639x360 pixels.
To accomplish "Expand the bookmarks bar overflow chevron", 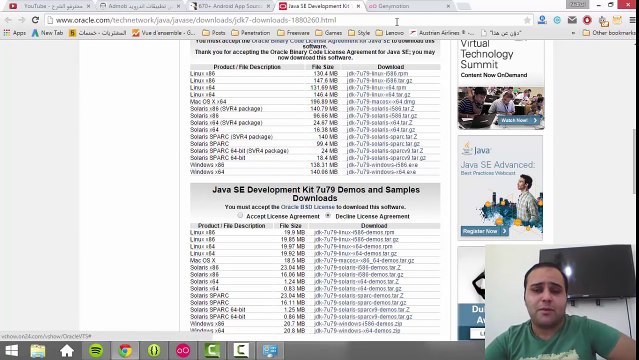I will 573,33.
